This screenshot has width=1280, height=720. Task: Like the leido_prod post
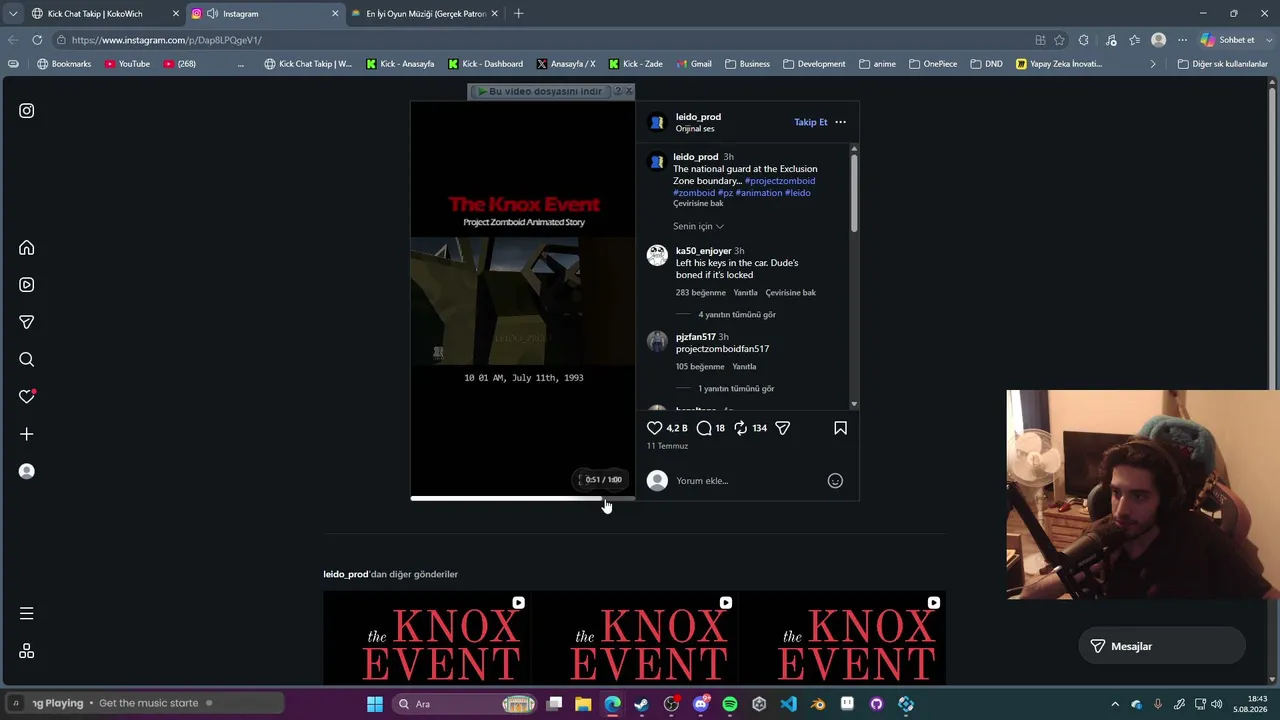click(x=655, y=428)
